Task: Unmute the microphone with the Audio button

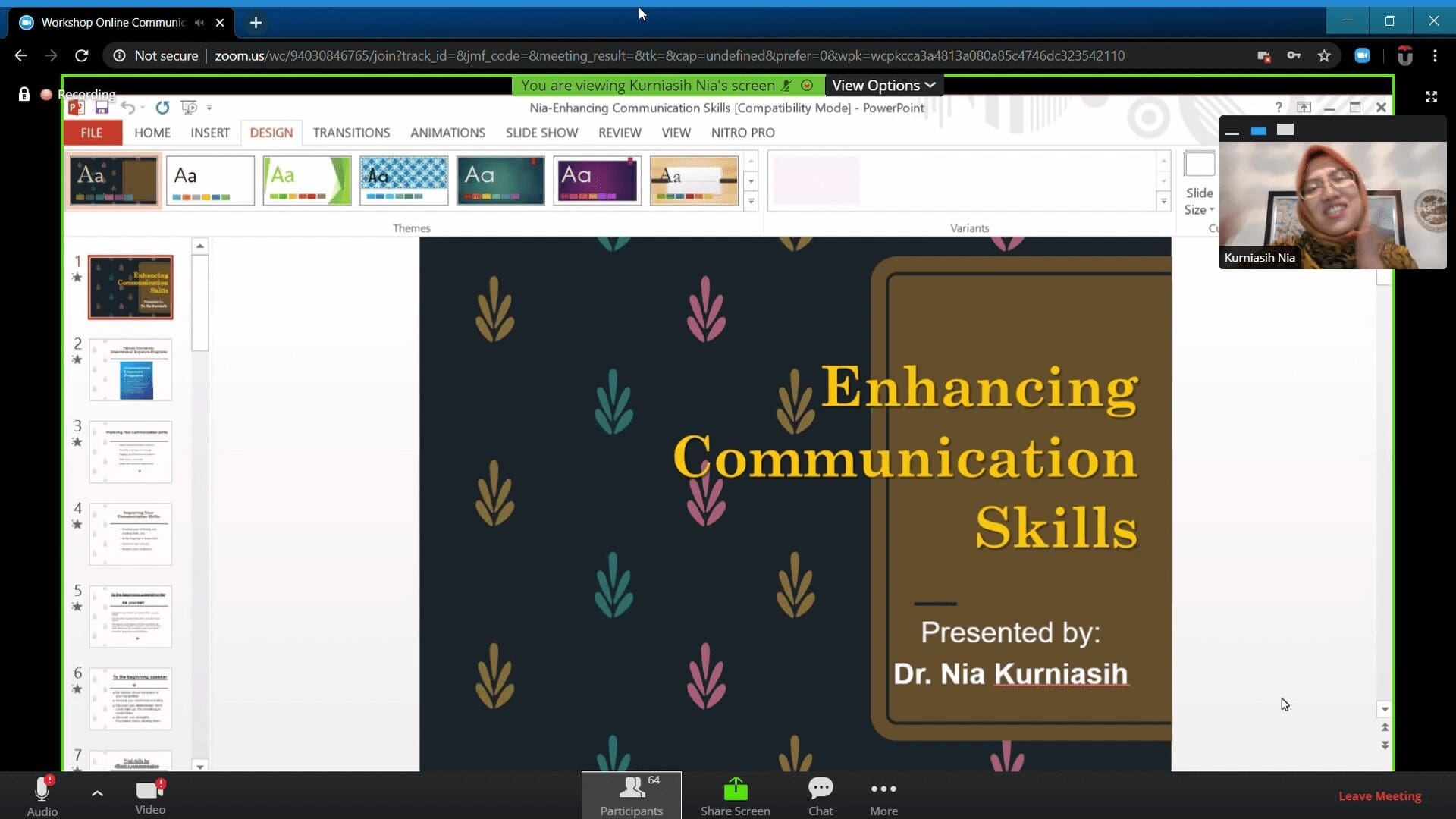Action: [x=42, y=795]
